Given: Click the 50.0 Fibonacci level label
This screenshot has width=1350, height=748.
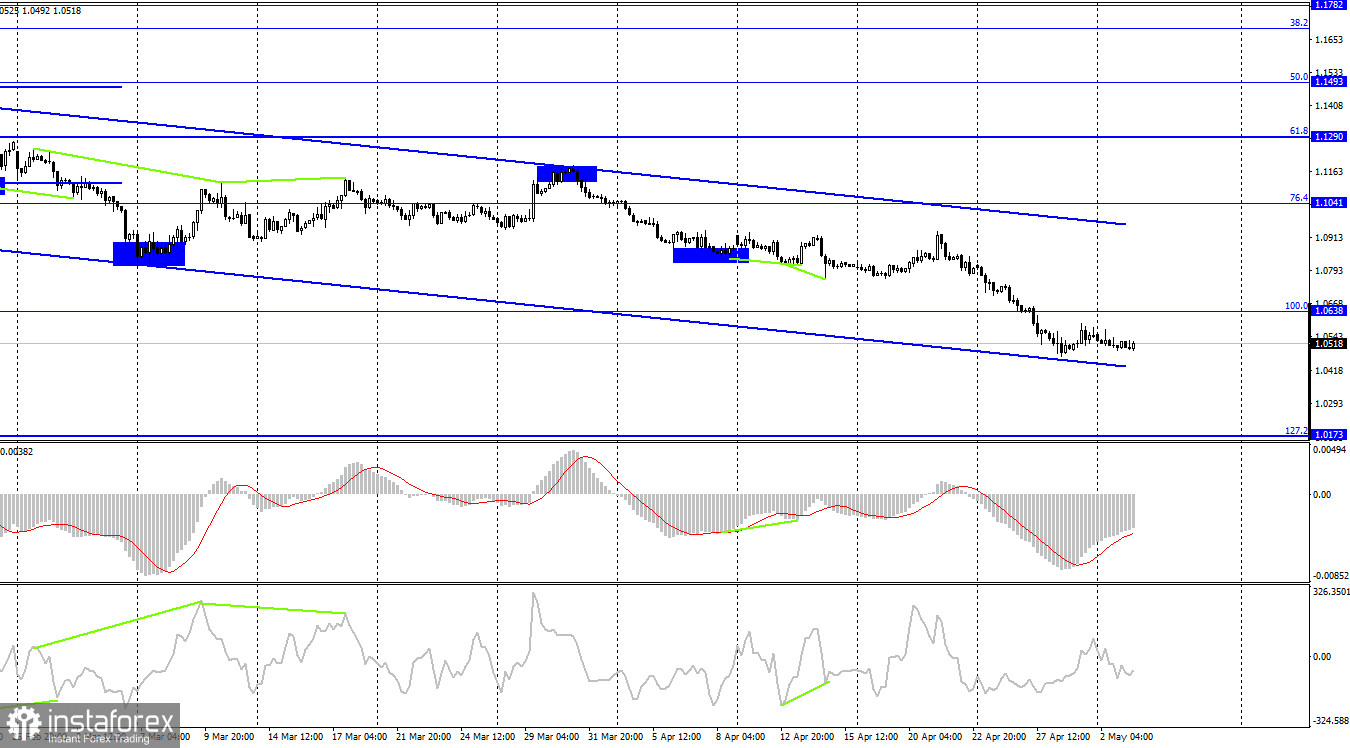Looking at the screenshot, I should point(1299,76).
